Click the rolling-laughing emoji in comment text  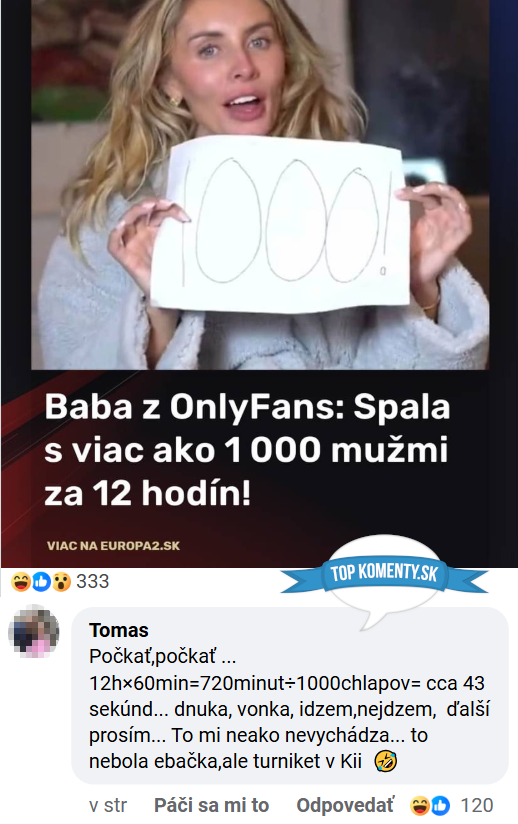point(386,760)
